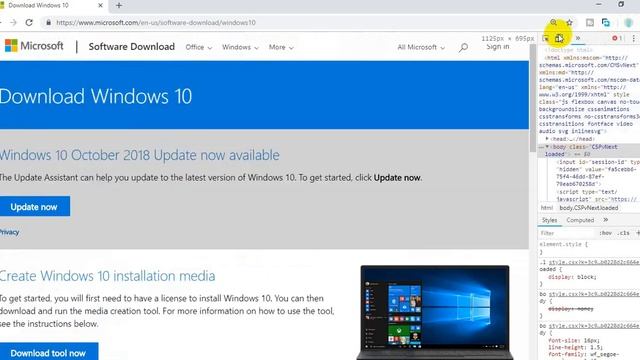Click Download tool now button
The height and width of the screenshot is (360, 640).
(49, 352)
